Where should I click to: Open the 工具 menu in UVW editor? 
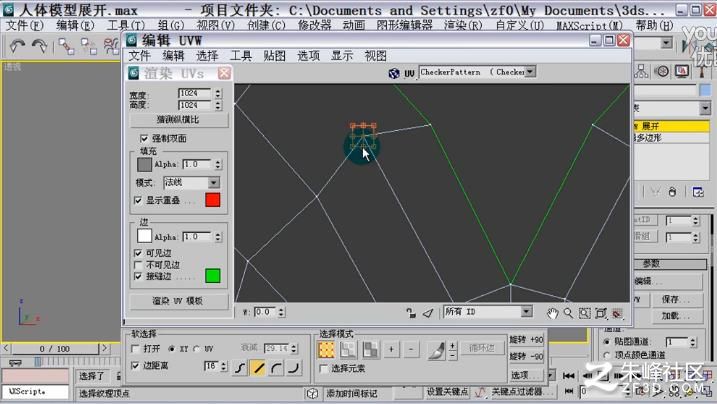(x=241, y=56)
